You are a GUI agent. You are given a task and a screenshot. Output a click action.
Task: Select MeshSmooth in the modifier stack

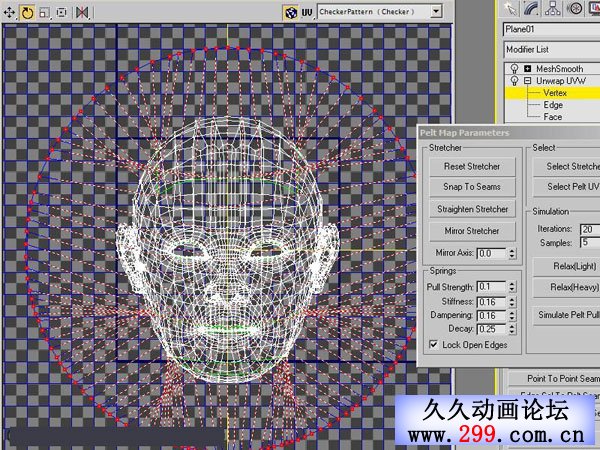tap(559, 69)
